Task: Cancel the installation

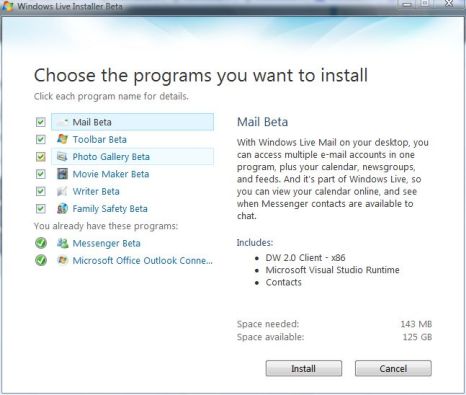Action: (393, 368)
